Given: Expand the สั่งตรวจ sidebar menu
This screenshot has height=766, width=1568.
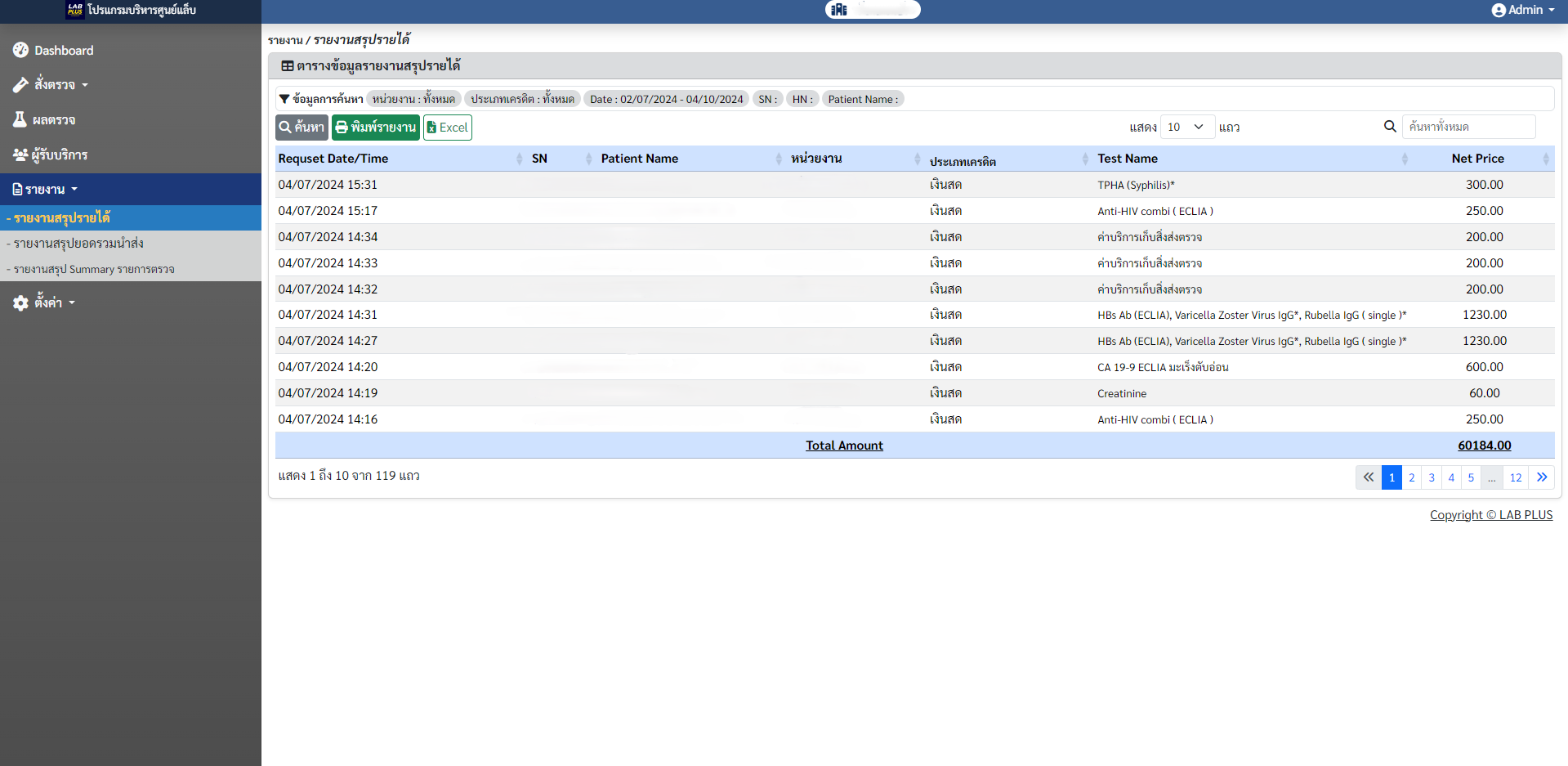Looking at the screenshot, I should [x=55, y=85].
